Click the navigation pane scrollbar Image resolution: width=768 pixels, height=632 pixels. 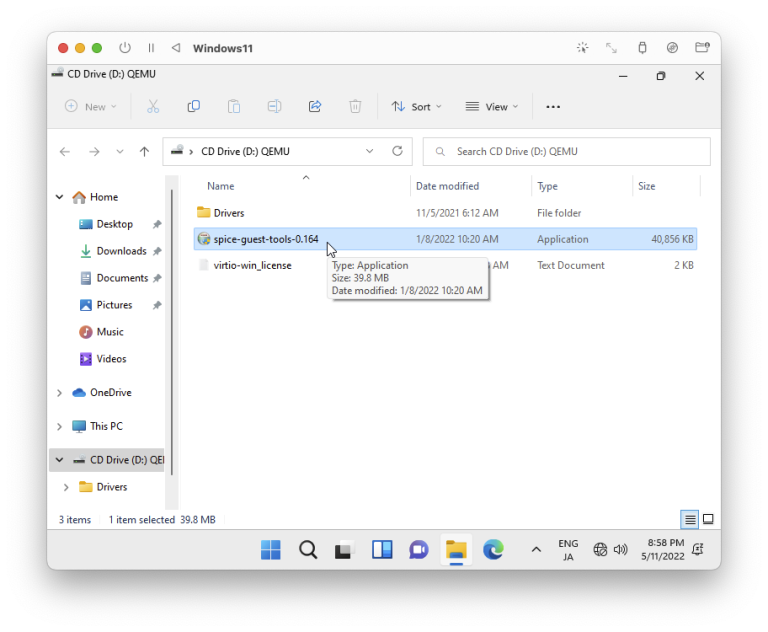tap(172, 333)
